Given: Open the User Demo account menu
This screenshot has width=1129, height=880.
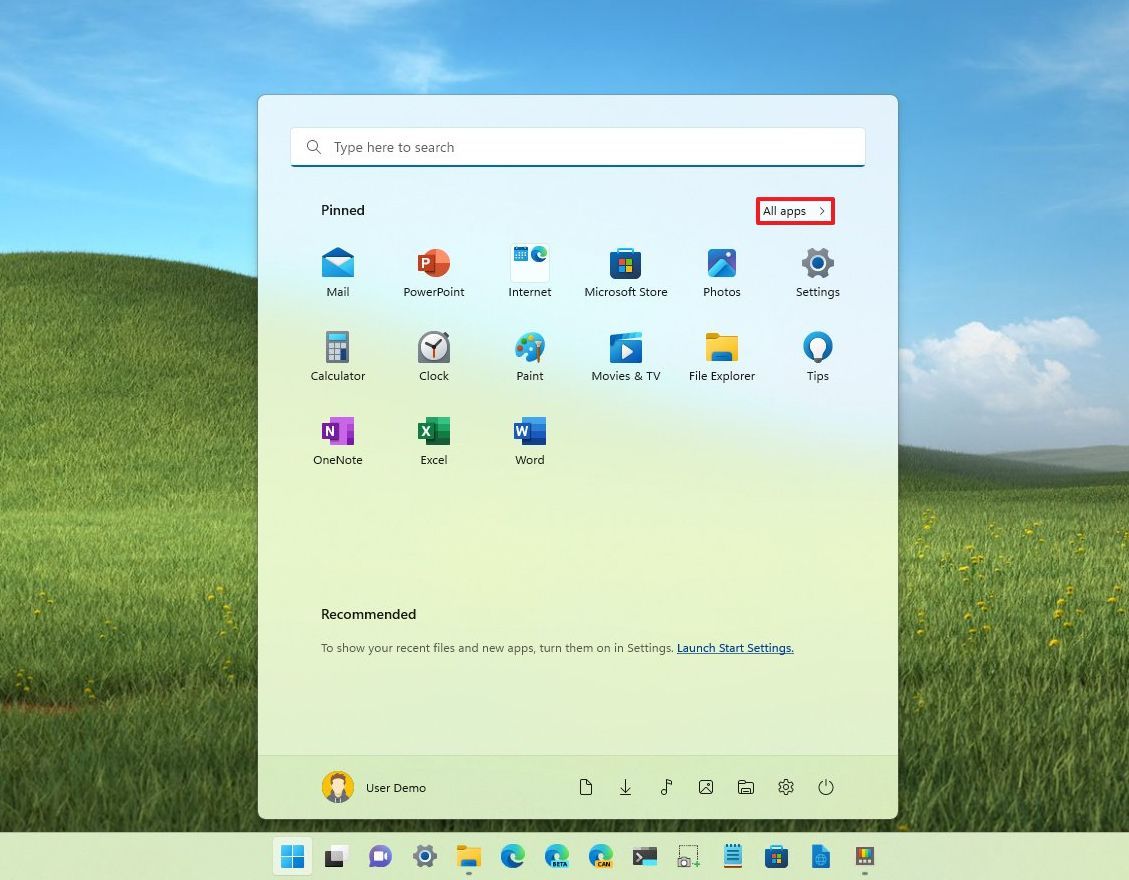Looking at the screenshot, I should point(373,787).
